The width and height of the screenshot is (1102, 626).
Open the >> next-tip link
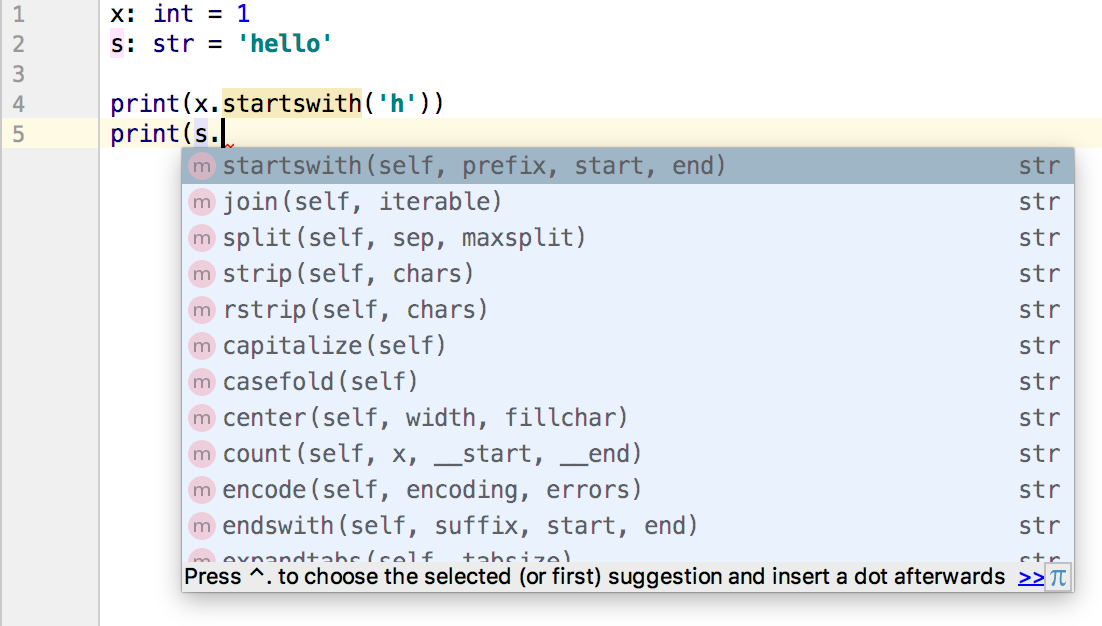[1030, 577]
